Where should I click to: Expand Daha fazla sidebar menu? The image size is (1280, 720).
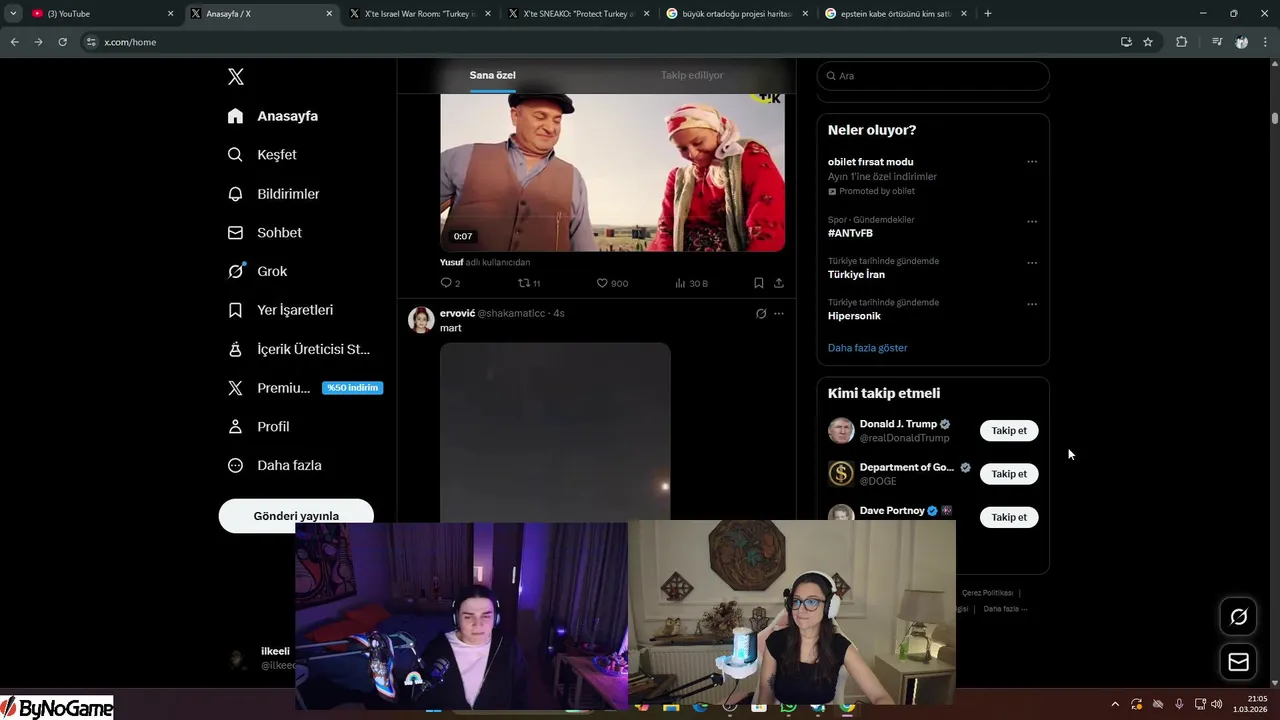[274, 465]
